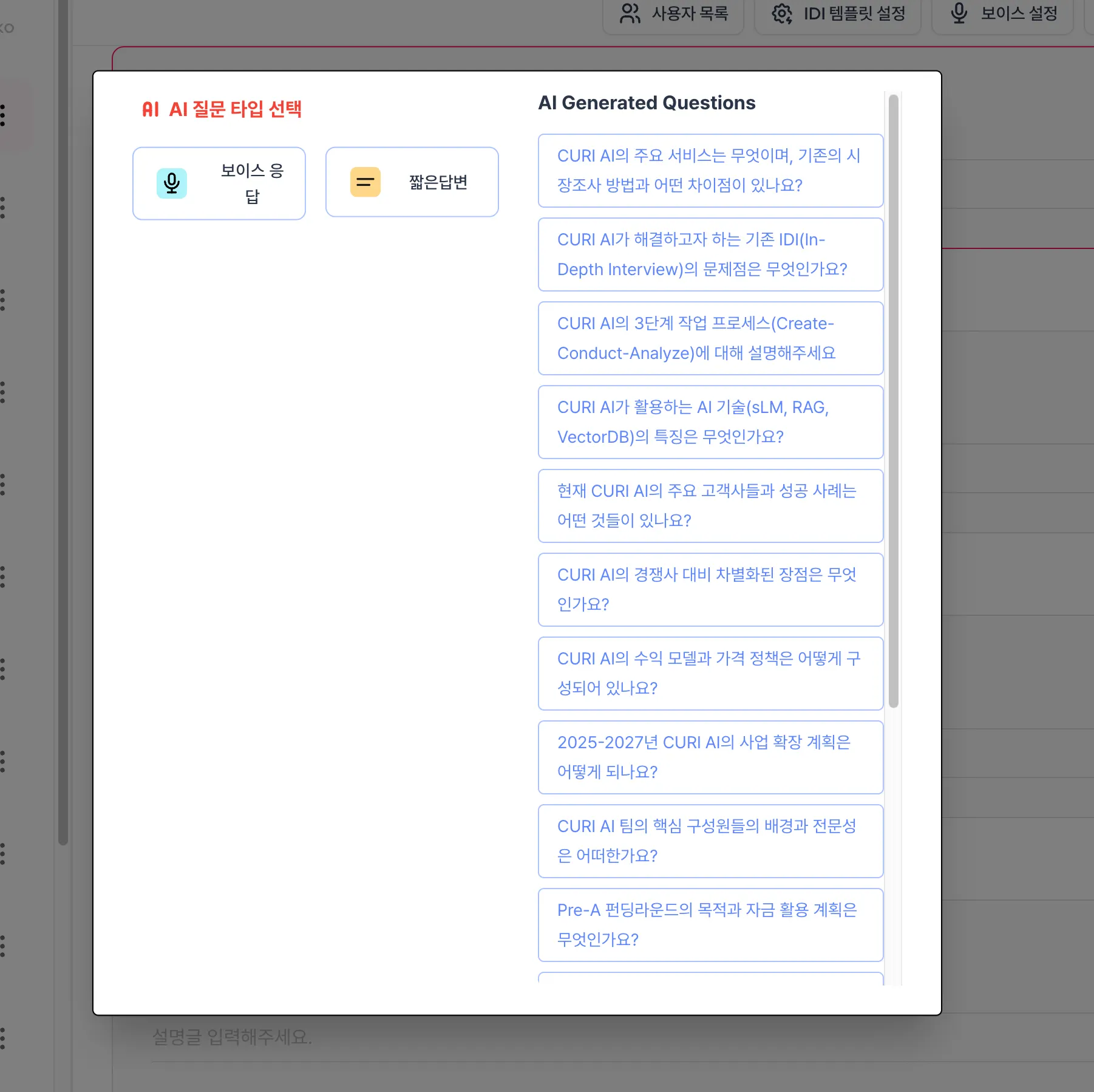
Task: Open 보이스 설정 in the top bar
Action: [x=1003, y=15]
